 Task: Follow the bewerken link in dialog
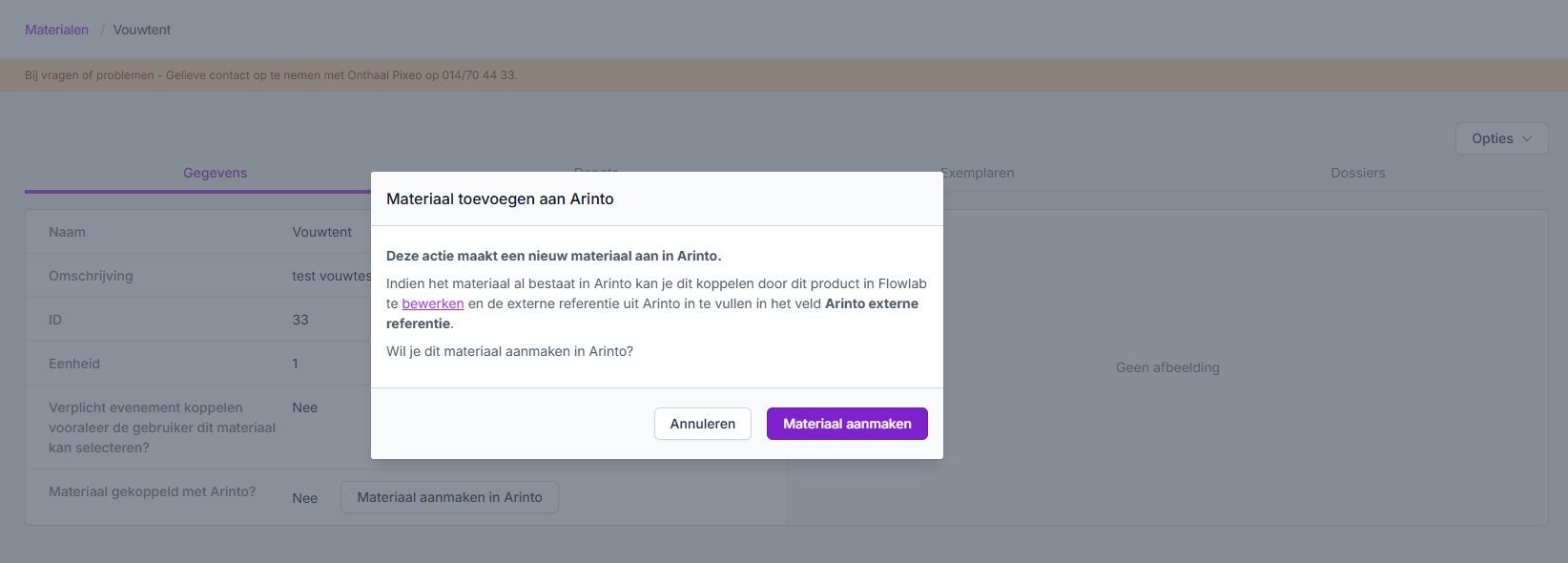pos(433,303)
